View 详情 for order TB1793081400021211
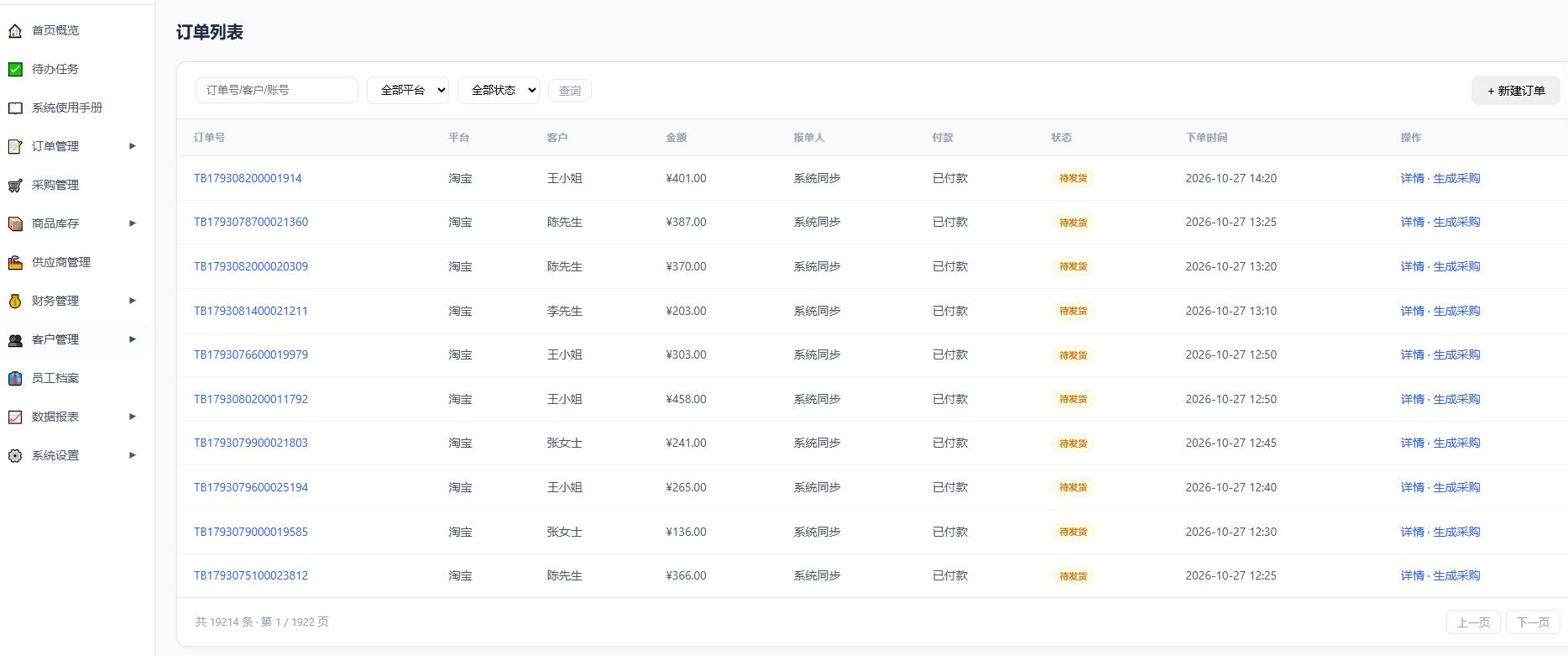The height and width of the screenshot is (656, 1568). click(x=1412, y=311)
